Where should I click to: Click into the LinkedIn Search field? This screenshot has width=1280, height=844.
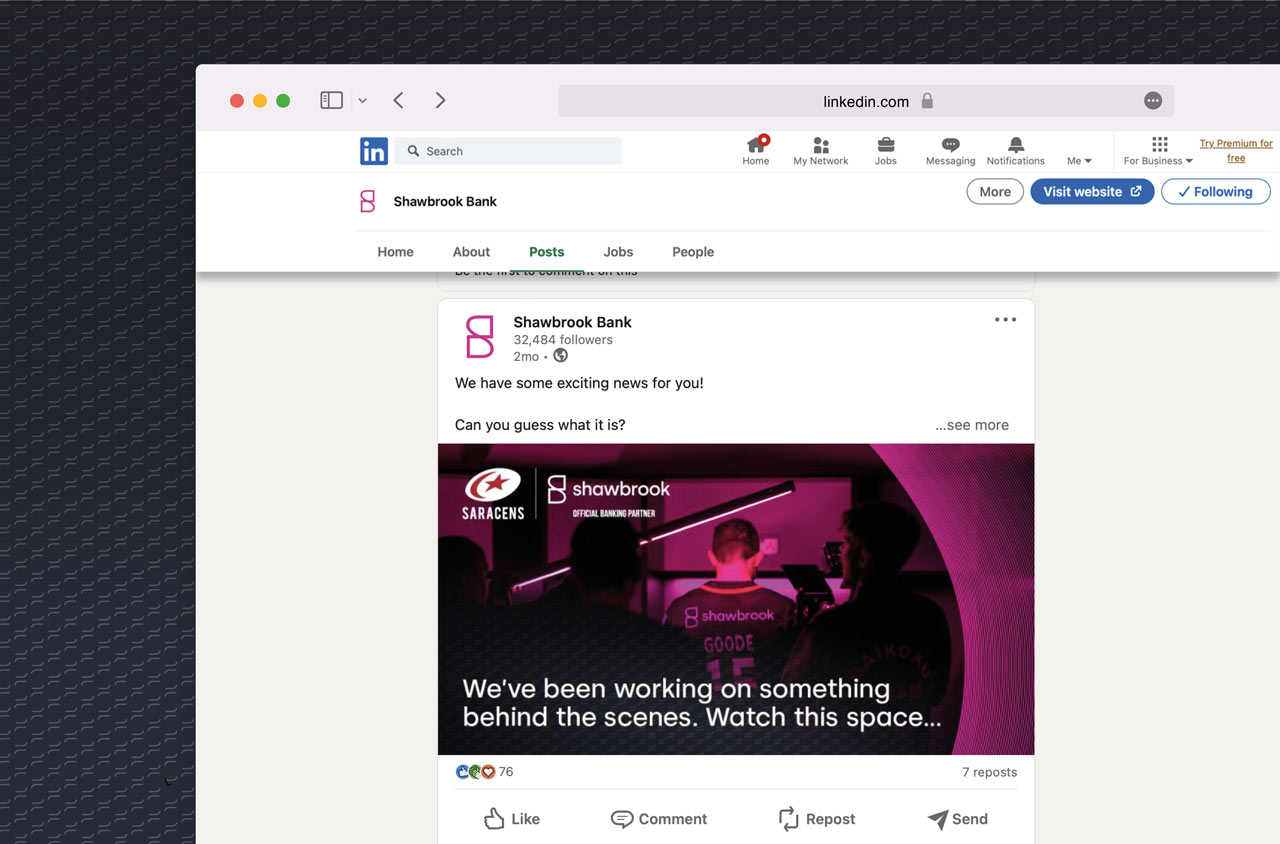[508, 151]
